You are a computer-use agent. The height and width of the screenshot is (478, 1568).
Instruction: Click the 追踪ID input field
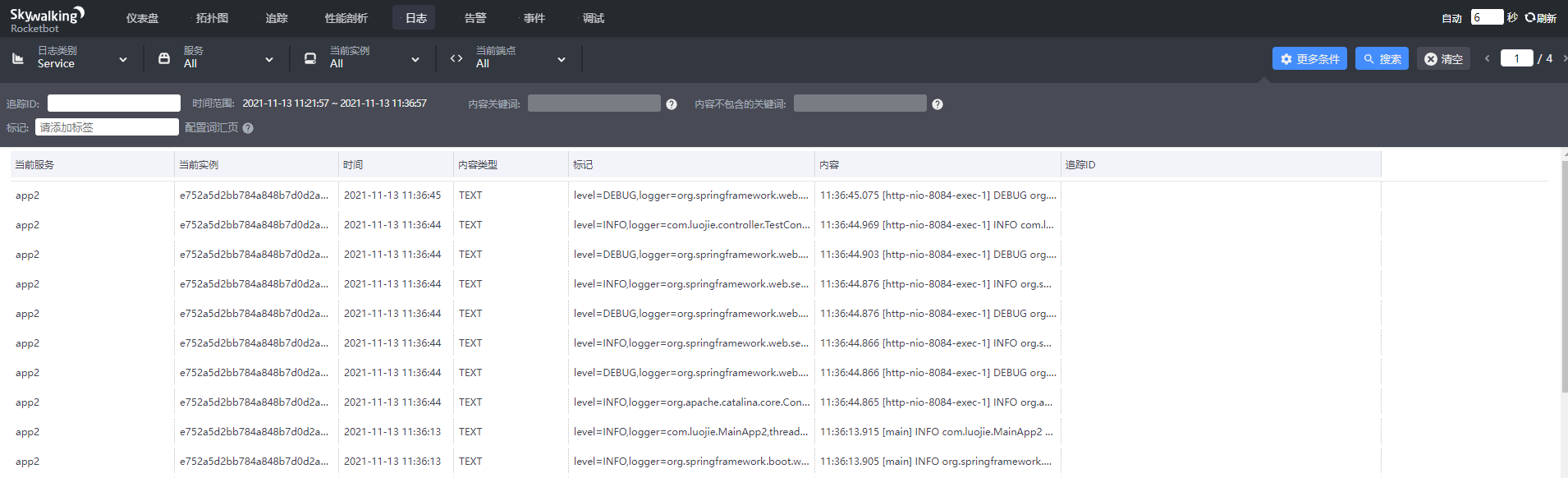pos(114,103)
